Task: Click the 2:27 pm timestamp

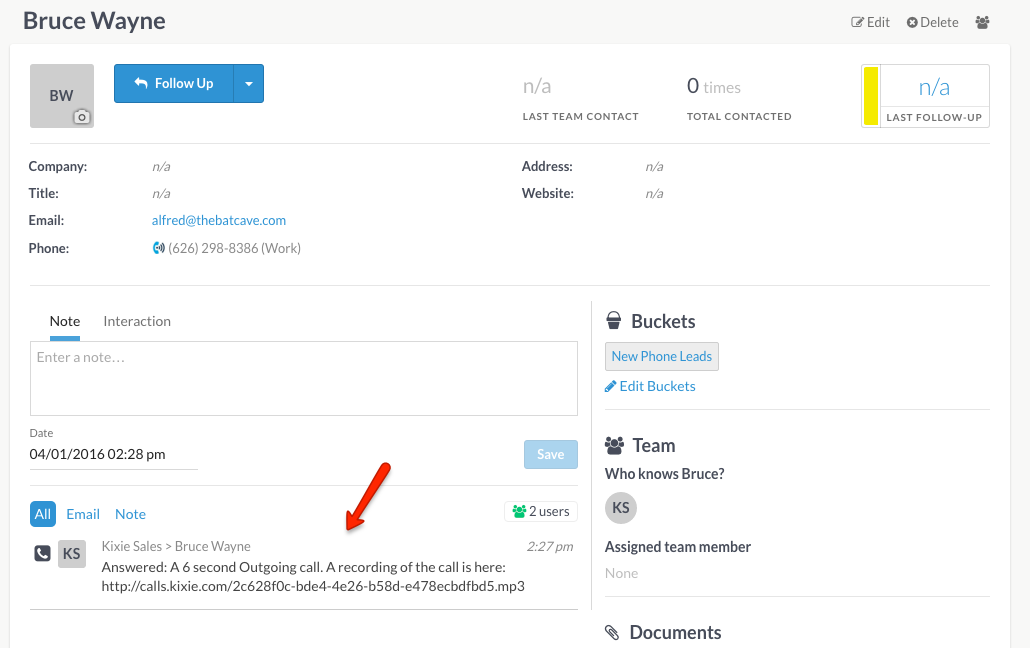Action: coord(550,546)
